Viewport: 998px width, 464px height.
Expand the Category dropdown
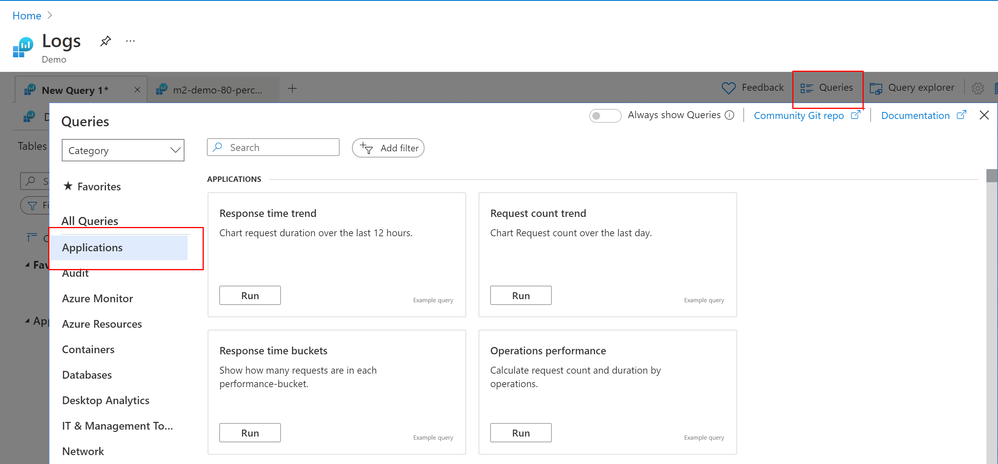coord(123,151)
